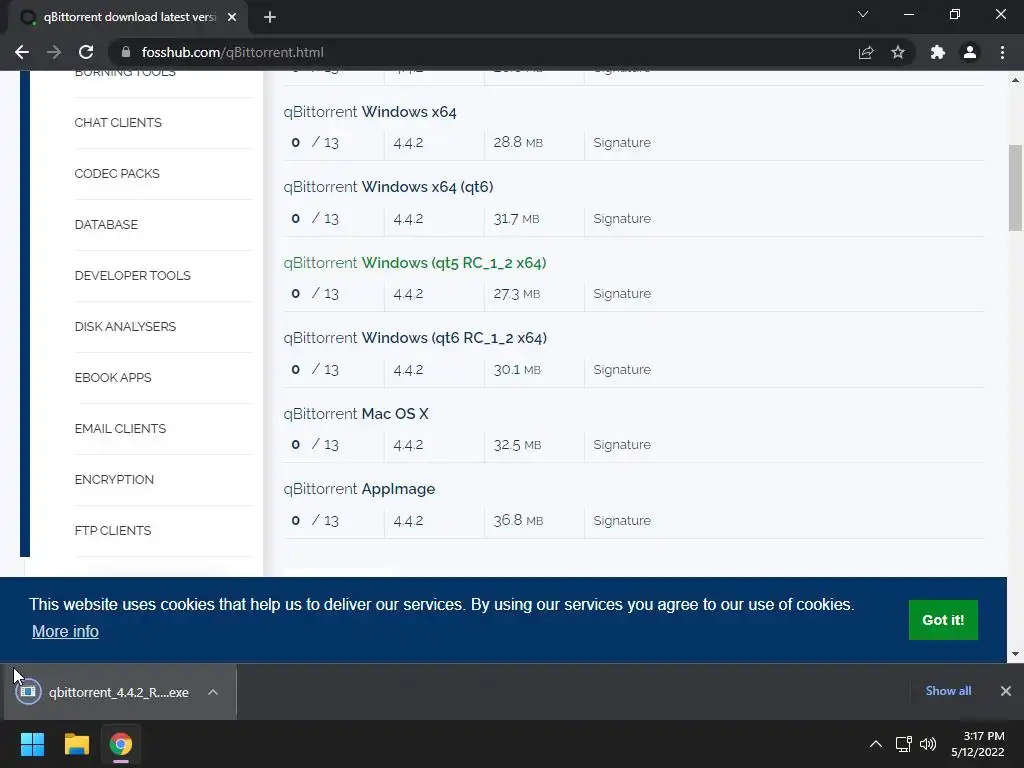The image size is (1024, 768).
Task: Open DATABASE category
Action: (106, 225)
